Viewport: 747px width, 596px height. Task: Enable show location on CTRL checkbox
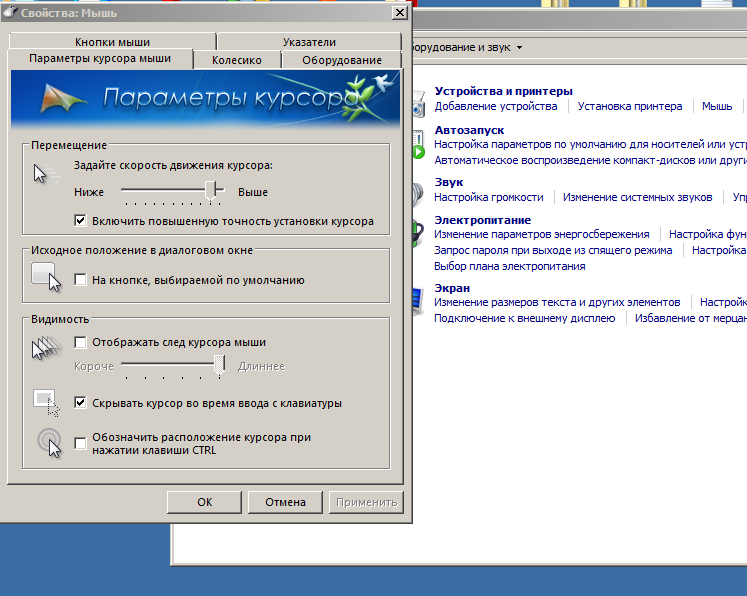pyautogui.click(x=80, y=443)
